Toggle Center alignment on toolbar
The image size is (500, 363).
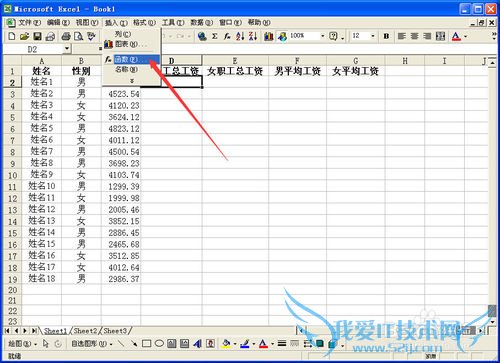coord(415,36)
